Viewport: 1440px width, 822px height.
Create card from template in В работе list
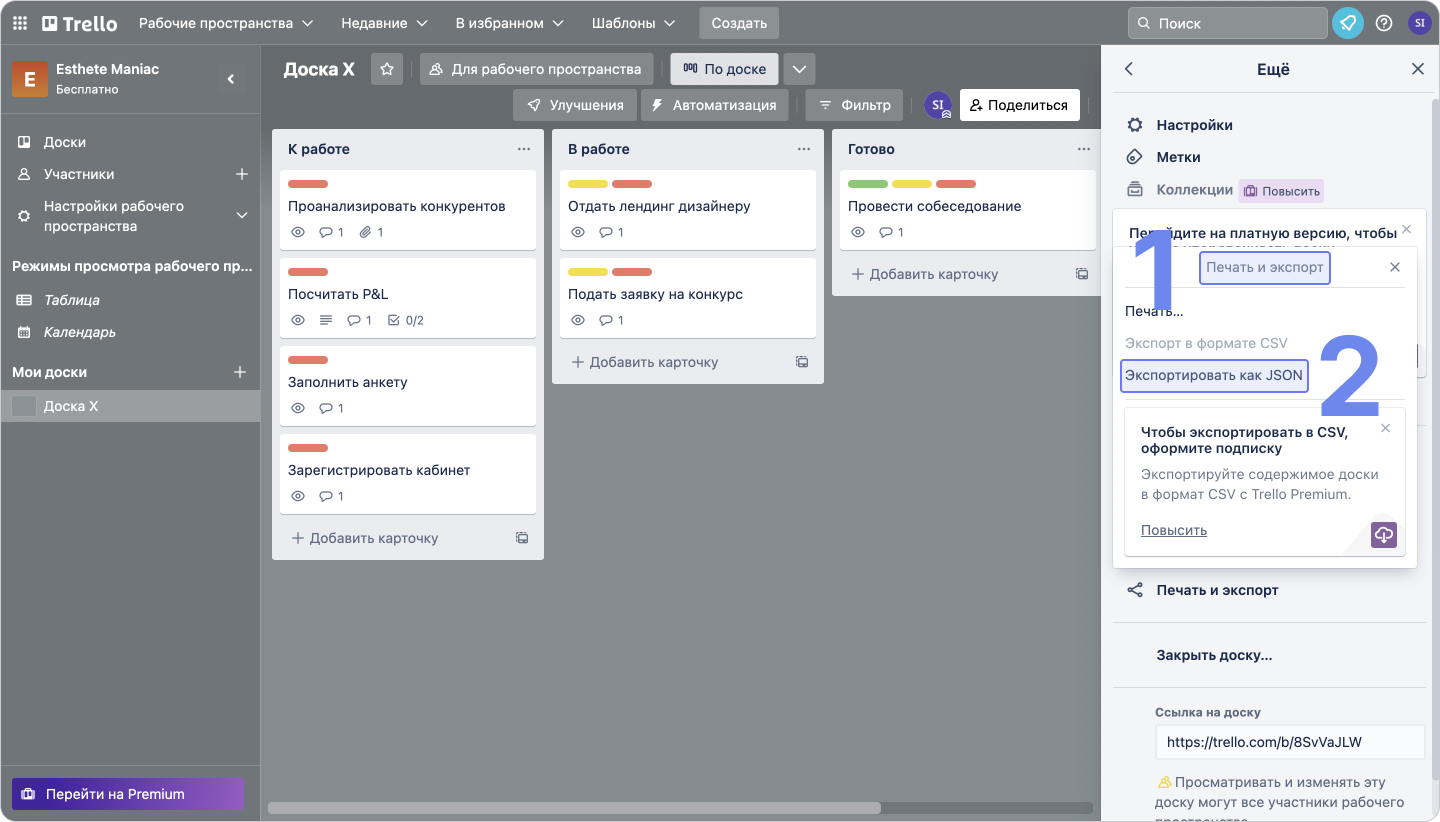[802, 362]
